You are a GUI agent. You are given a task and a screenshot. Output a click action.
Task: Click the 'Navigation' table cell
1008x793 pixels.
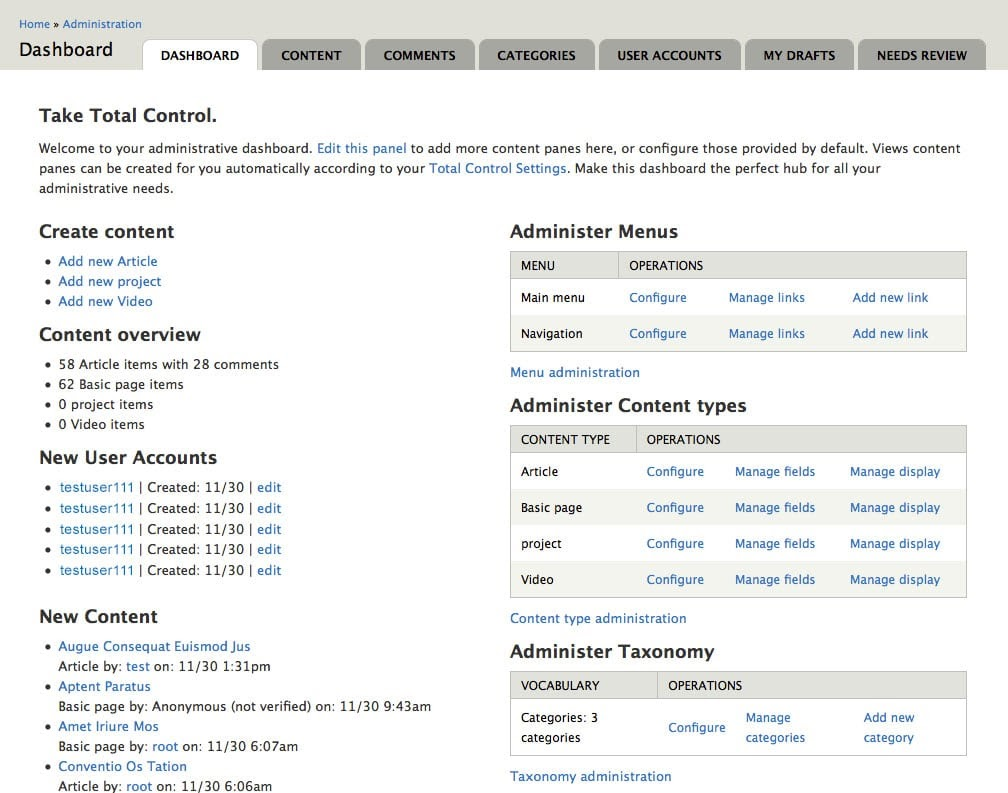pos(564,334)
